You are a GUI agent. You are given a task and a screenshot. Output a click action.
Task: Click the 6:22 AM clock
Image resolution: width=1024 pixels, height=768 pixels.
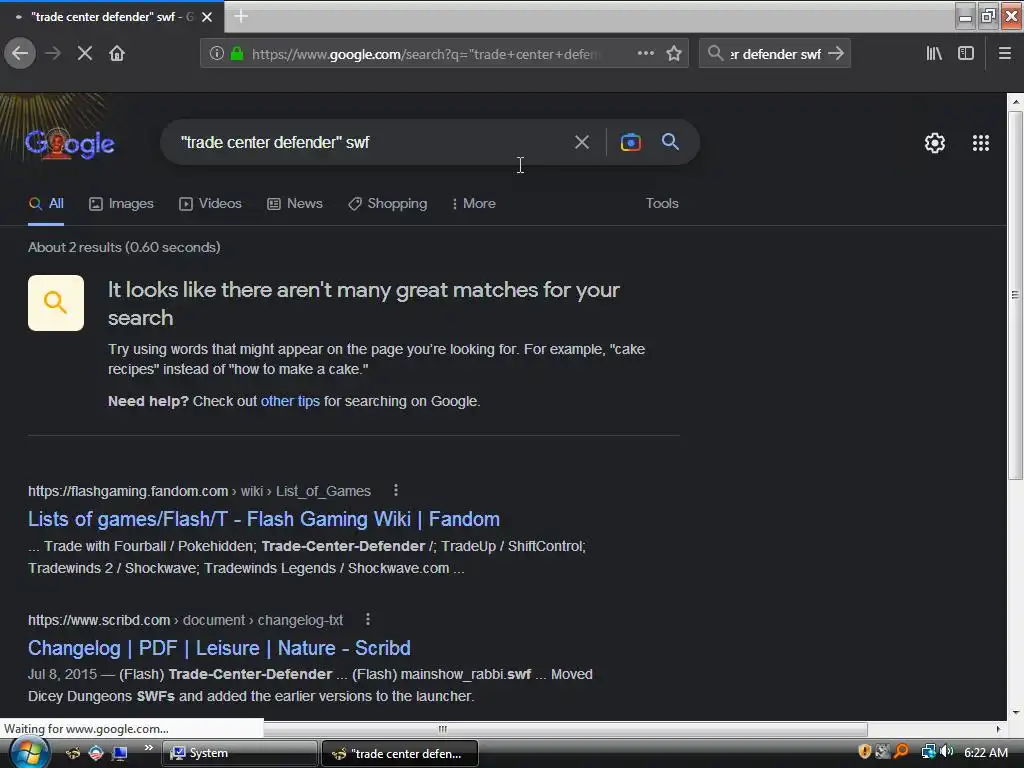click(985, 752)
